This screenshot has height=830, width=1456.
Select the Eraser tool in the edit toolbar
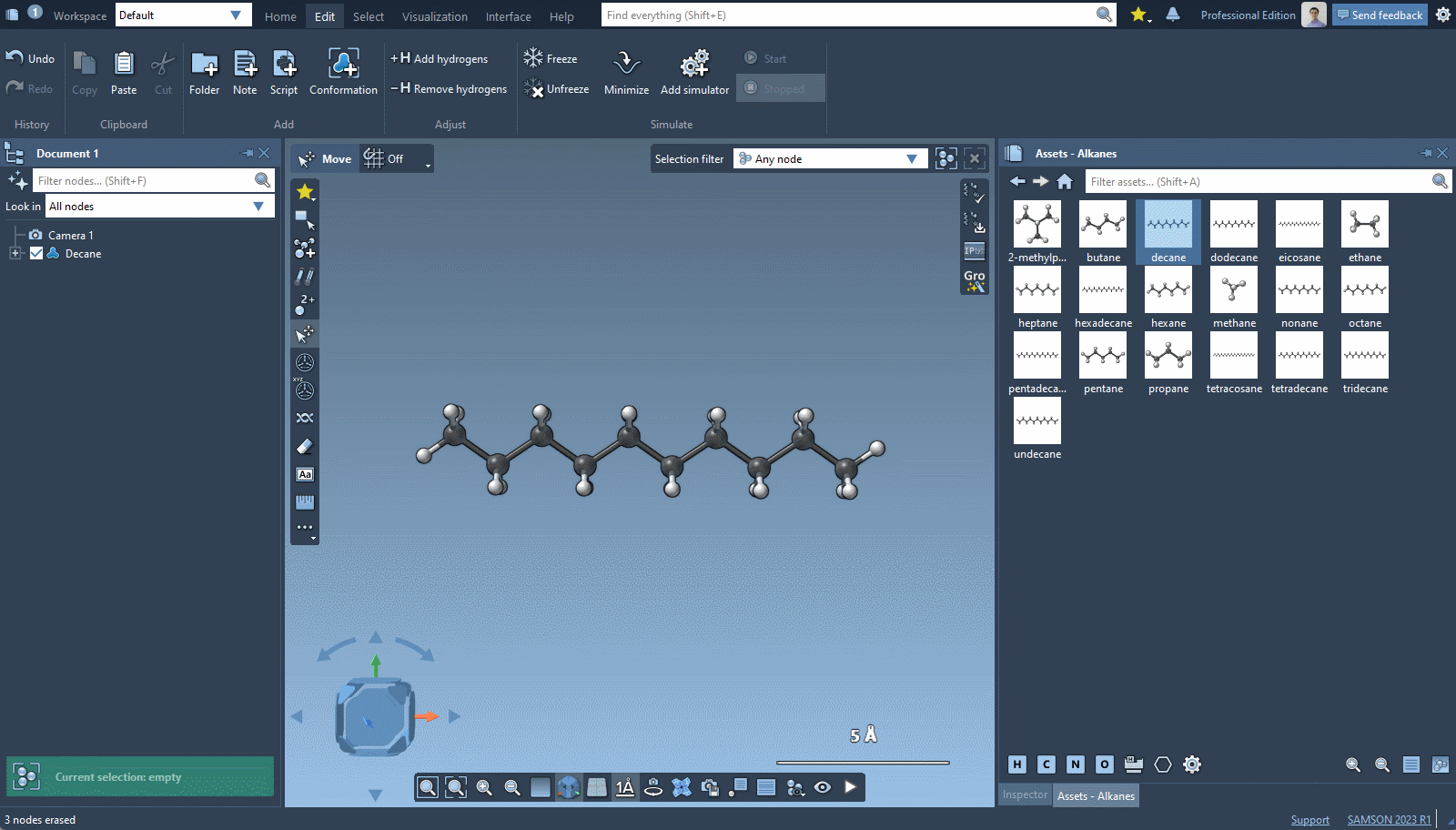coord(304,446)
